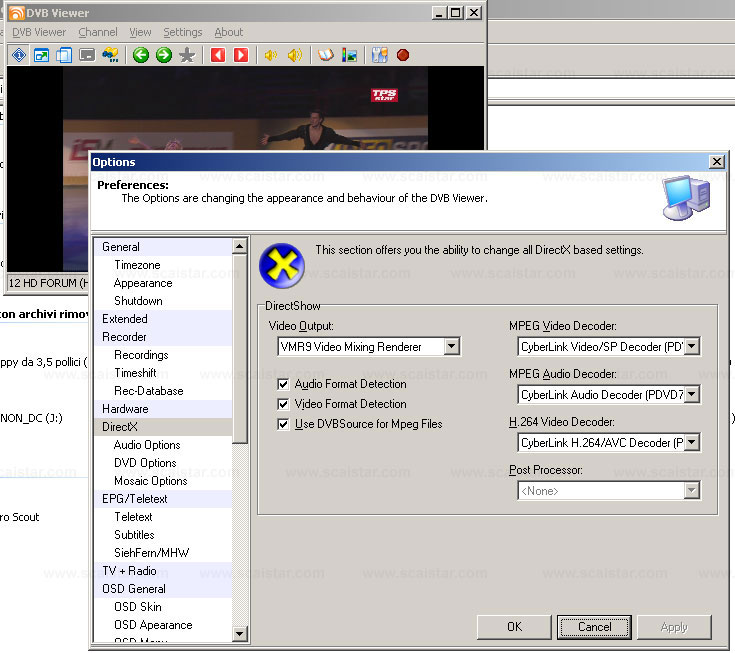Open the MPEG Audio Decoder dropdown
Screen dimensions: 735x653
pyautogui.click(x=692, y=395)
